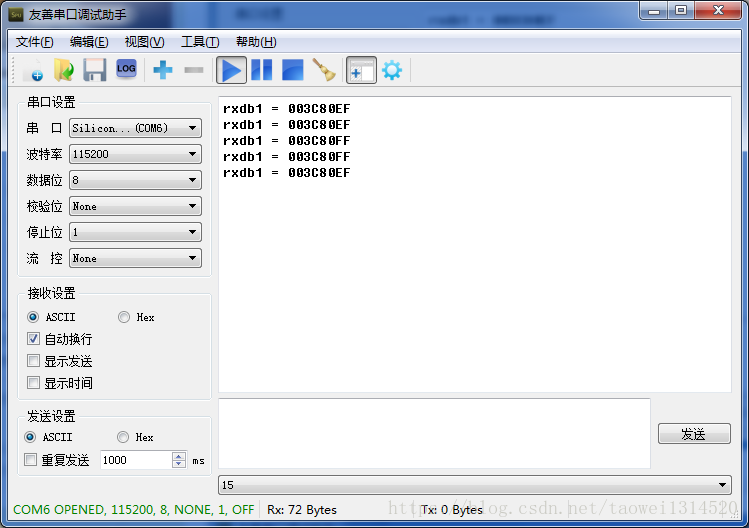Click the first rxdb1 = 003C80FF line
This screenshot has height=528, width=749.
coord(287,140)
